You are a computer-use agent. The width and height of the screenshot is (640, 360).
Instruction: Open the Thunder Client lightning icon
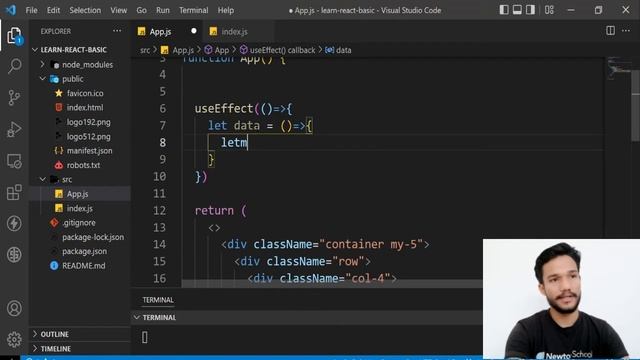[14, 223]
